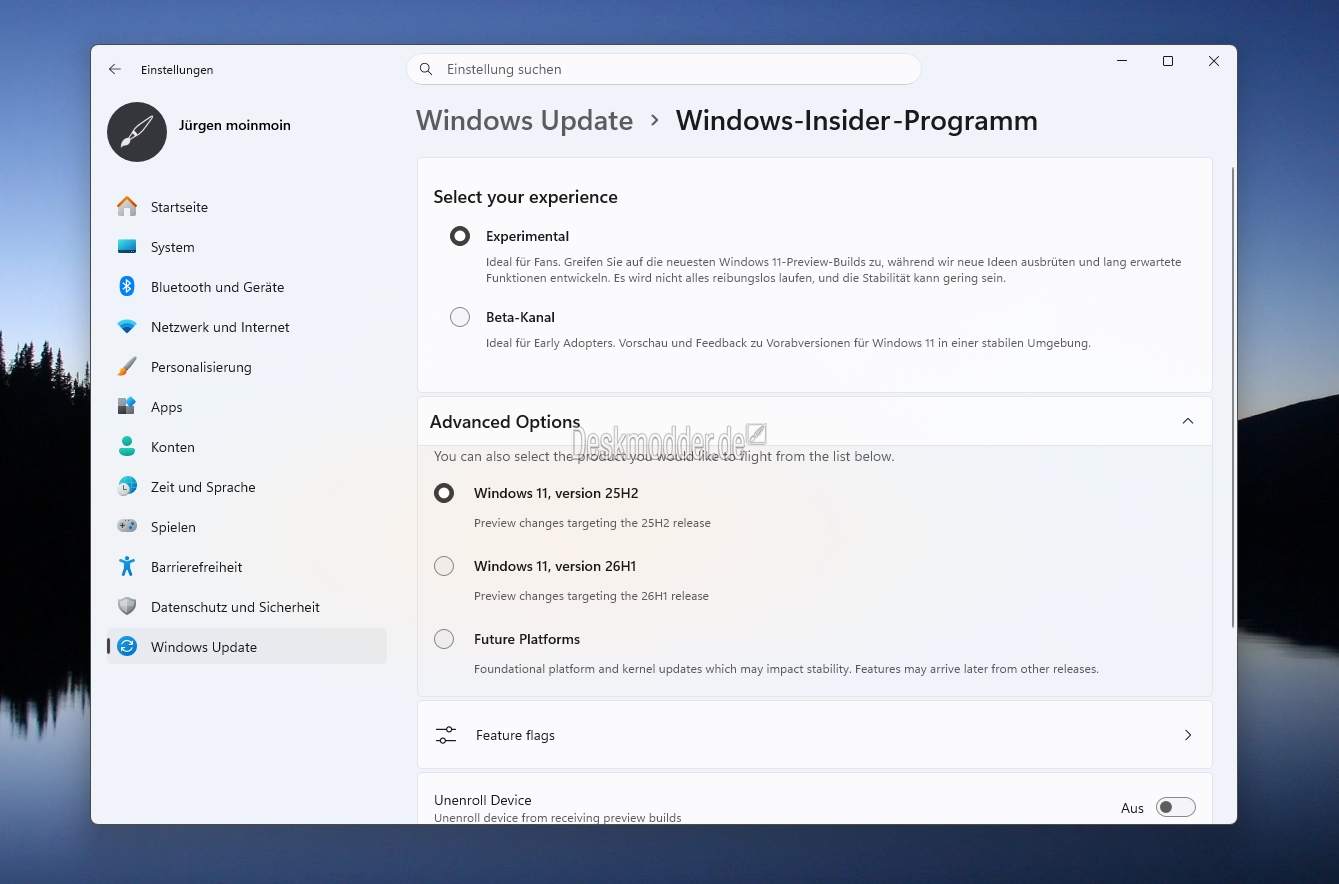Click the Spiele gamepad icon

(x=127, y=527)
